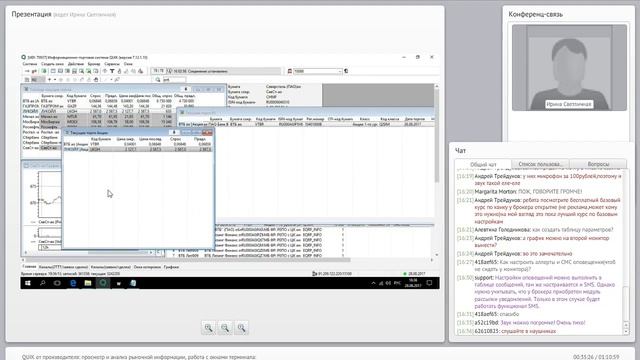The width and height of the screenshot is (640, 360).
Task: Click the middle magnifier zoom button below presentation
Action: [225, 327]
